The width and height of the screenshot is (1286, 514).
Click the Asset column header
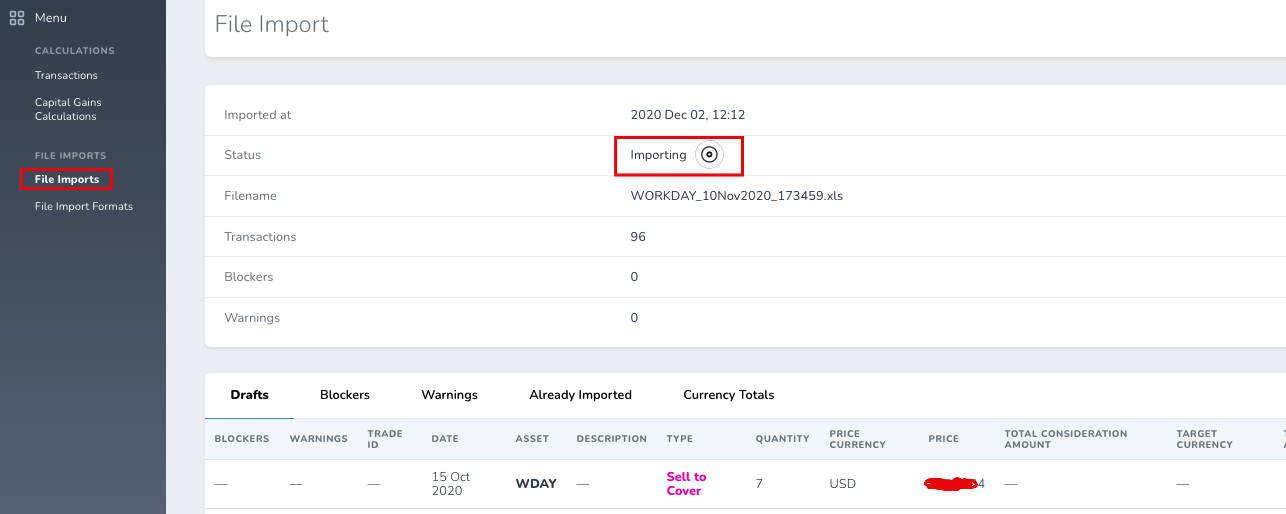[532, 439]
